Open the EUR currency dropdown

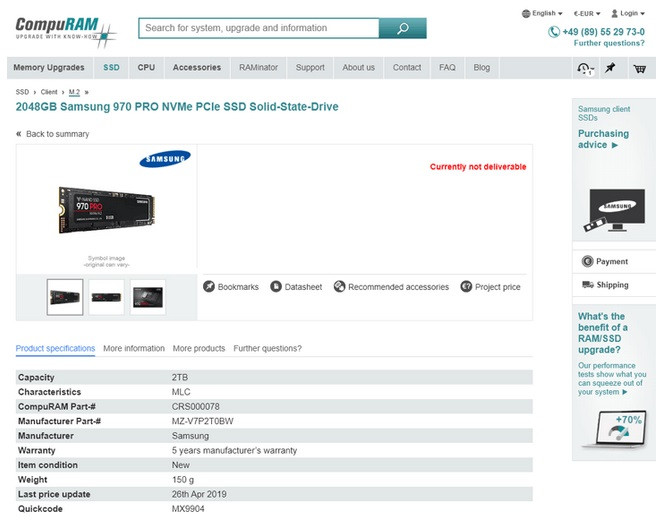click(x=586, y=14)
